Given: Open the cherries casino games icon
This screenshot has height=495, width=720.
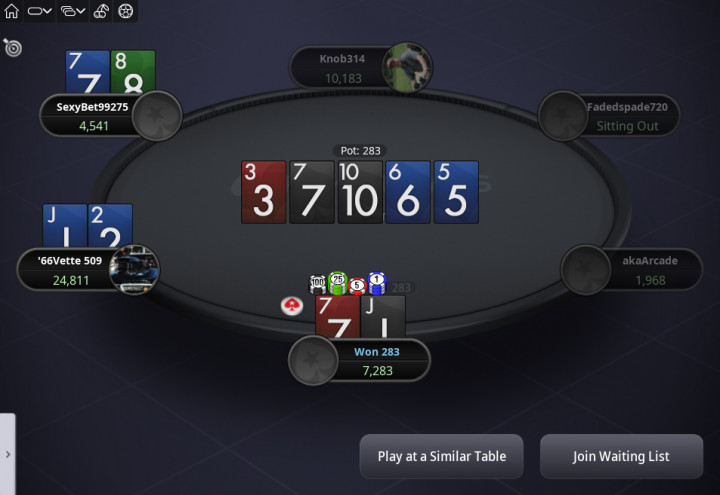Looking at the screenshot, I should pyautogui.click(x=101, y=11).
